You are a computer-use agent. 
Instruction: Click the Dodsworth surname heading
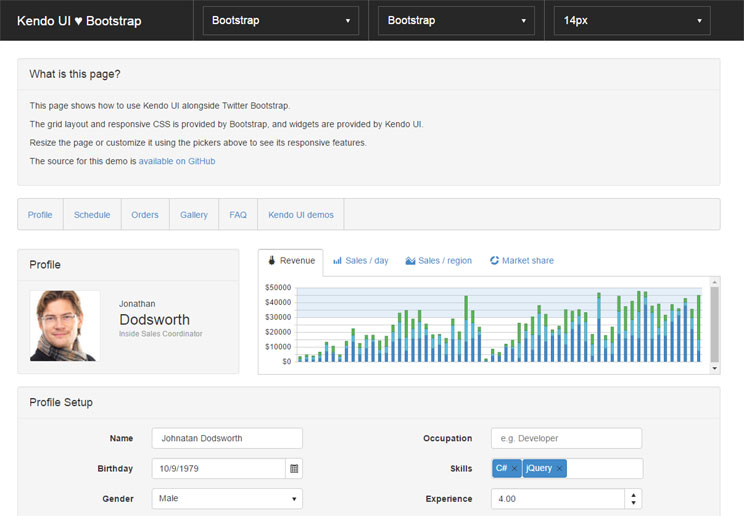[x=154, y=319]
